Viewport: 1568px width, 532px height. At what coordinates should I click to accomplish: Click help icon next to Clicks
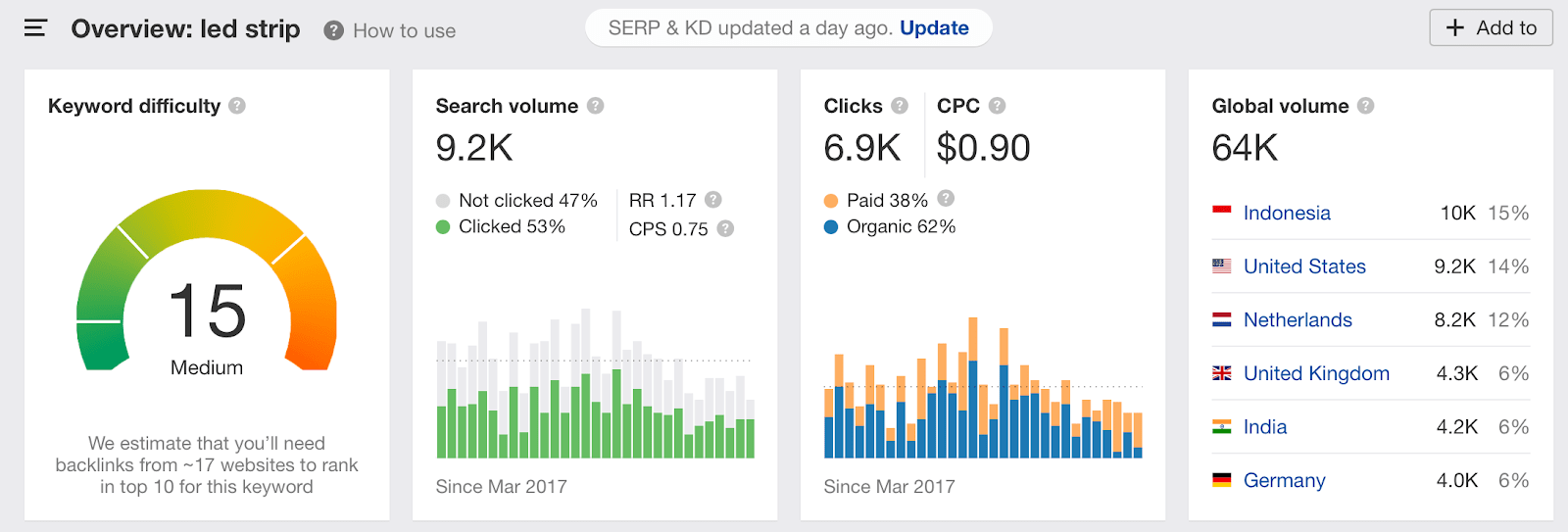pos(900,106)
